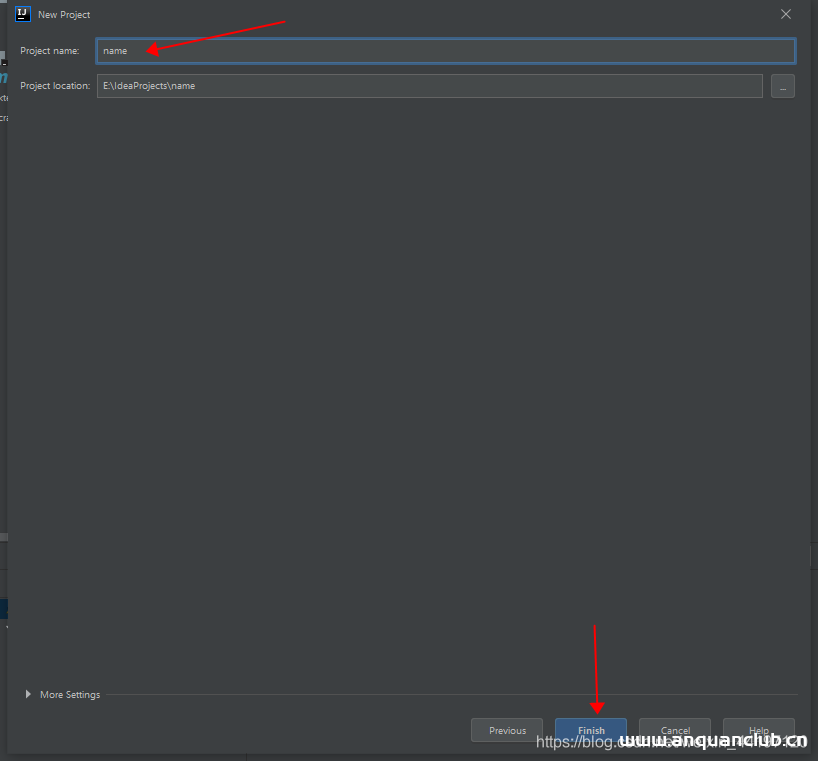818x761 pixels.
Task: Click the 'Project name:' label
Action: (50, 51)
